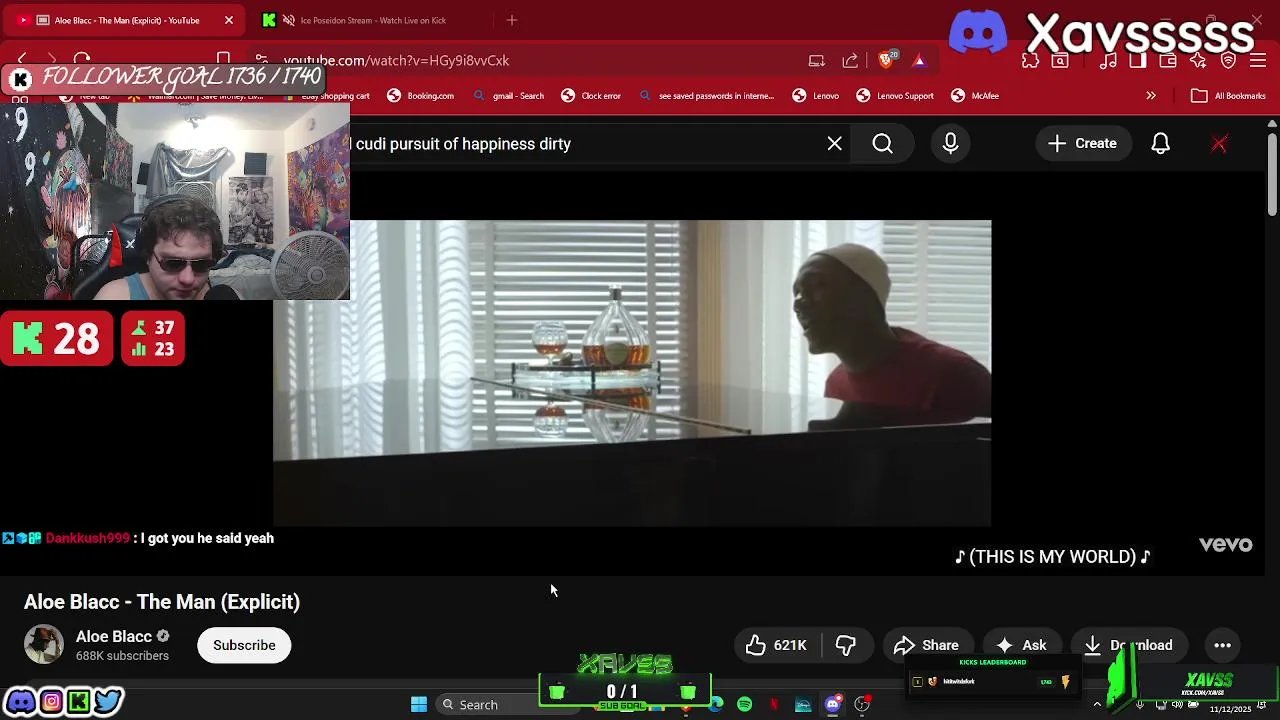The image size is (1280, 720).
Task: Unmute the Ice Poseidon tab audio icon
Action: pyautogui.click(x=288, y=20)
